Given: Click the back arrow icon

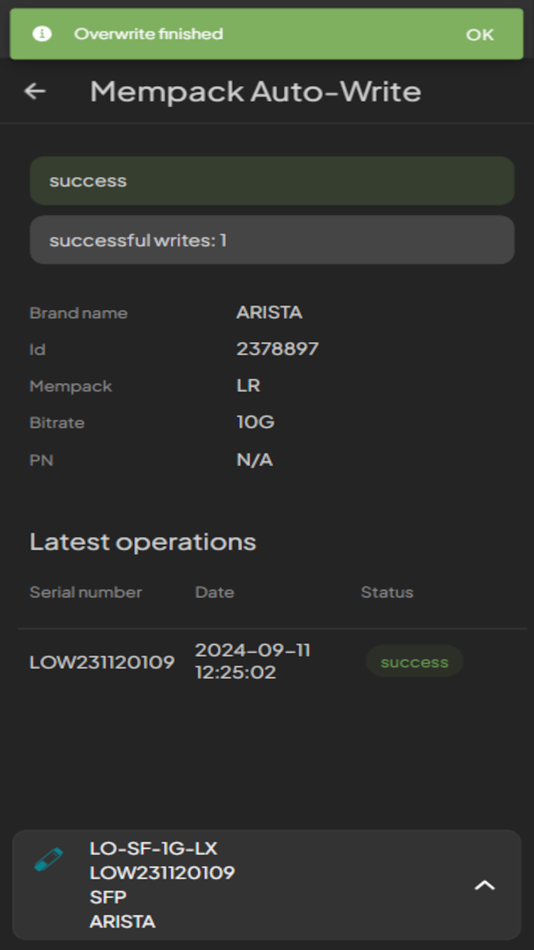Looking at the screenshot, I should [x=35, y=91].
